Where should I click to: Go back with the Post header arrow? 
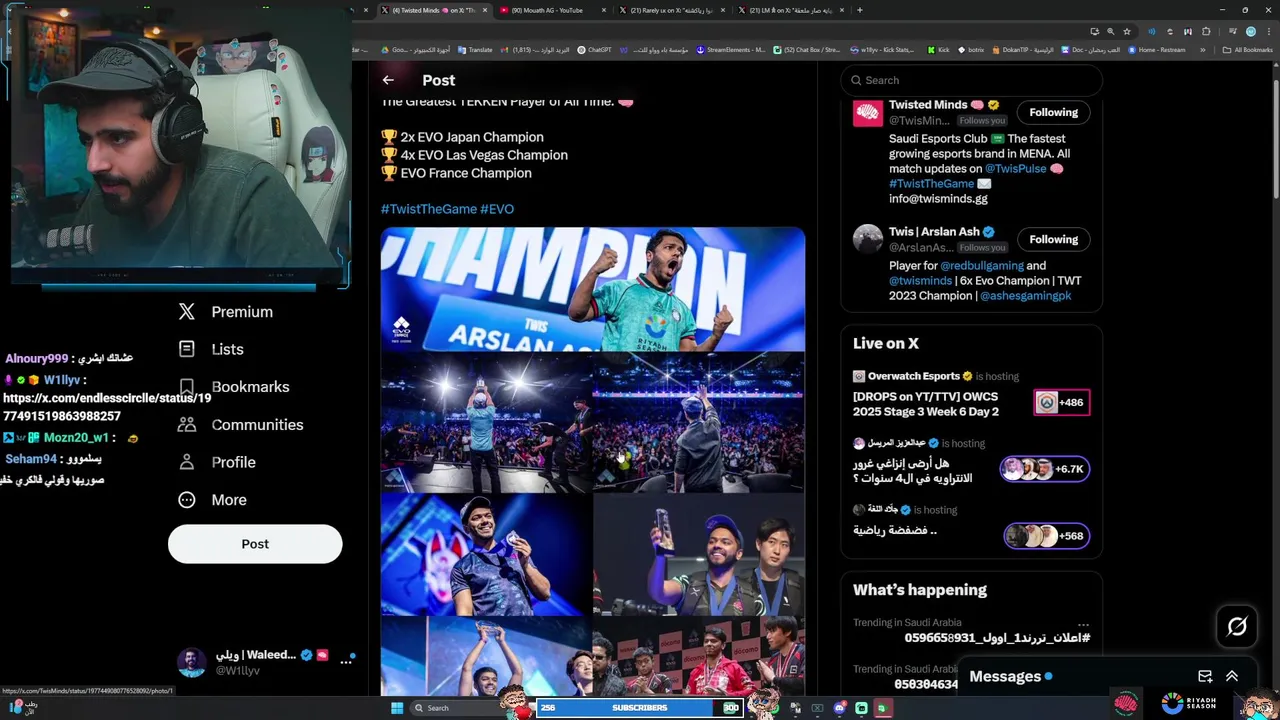pos(388,80)
